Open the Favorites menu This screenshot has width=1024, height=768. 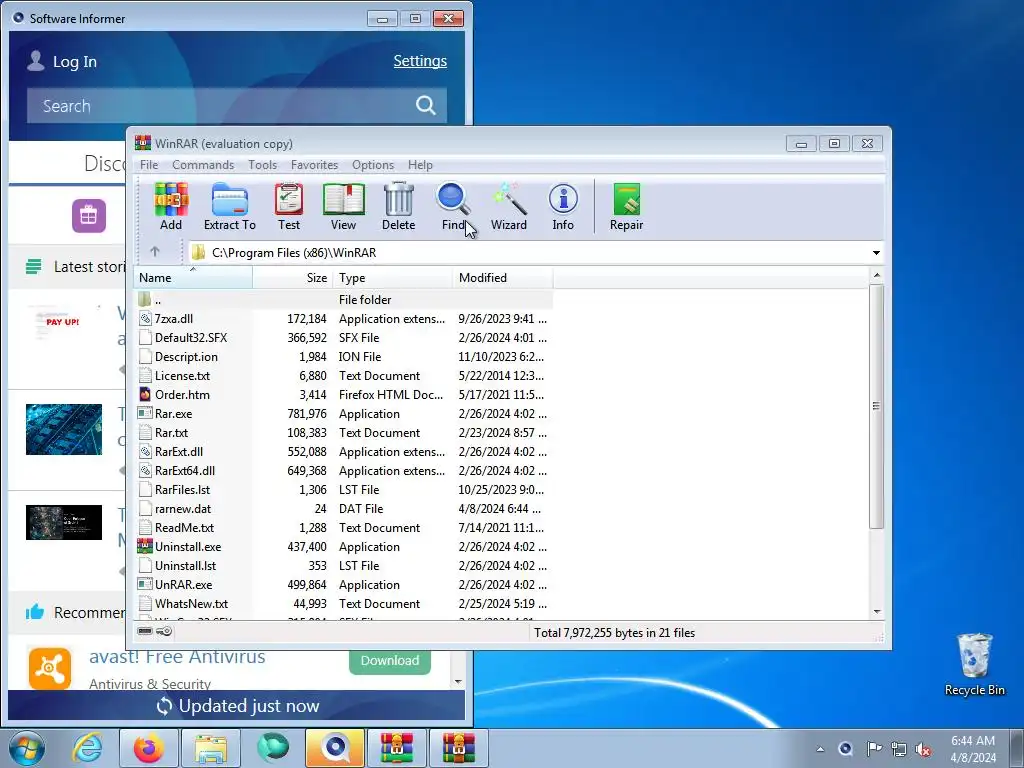[x=314, y=165]
